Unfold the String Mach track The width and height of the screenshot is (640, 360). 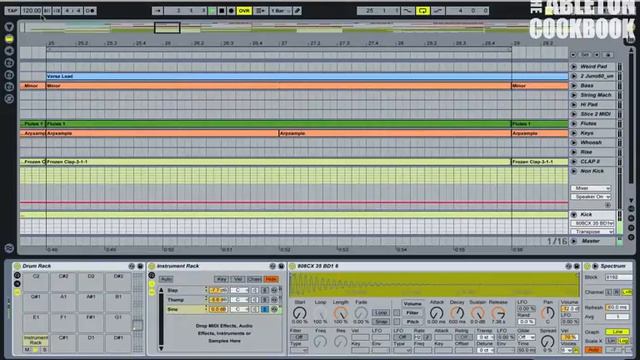[x=573, y=95]
